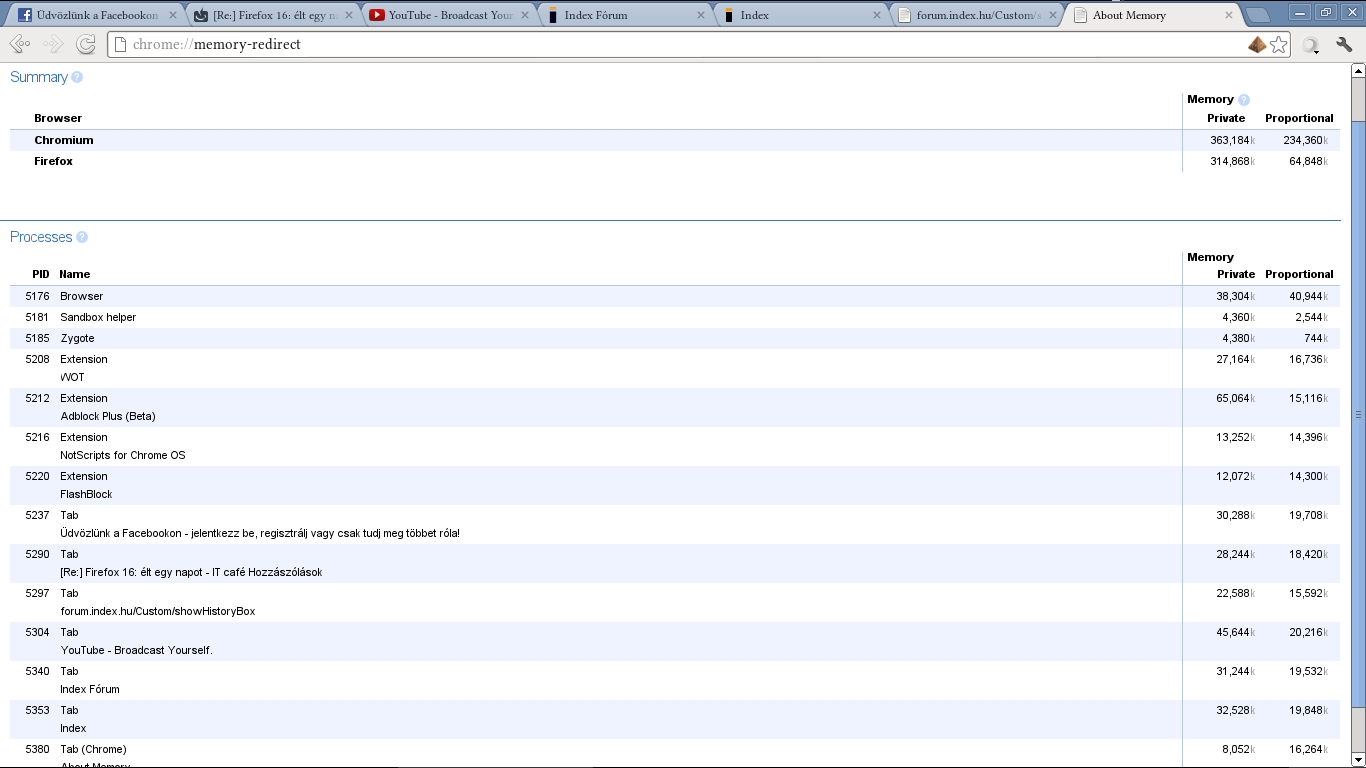Switch to the Index tab
1366x768 pixels.
point(800,15)
